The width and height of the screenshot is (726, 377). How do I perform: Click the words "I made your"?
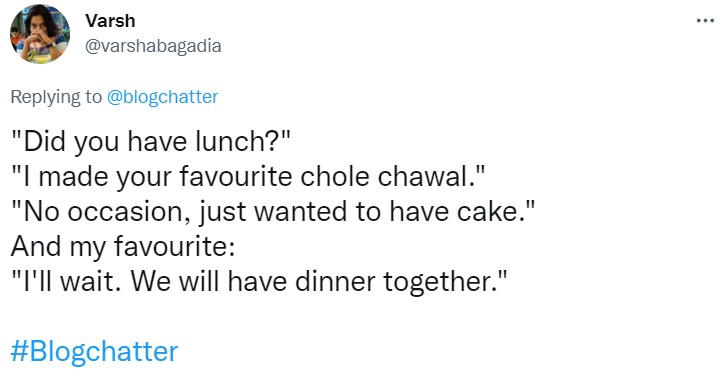[x=97, y=177]
